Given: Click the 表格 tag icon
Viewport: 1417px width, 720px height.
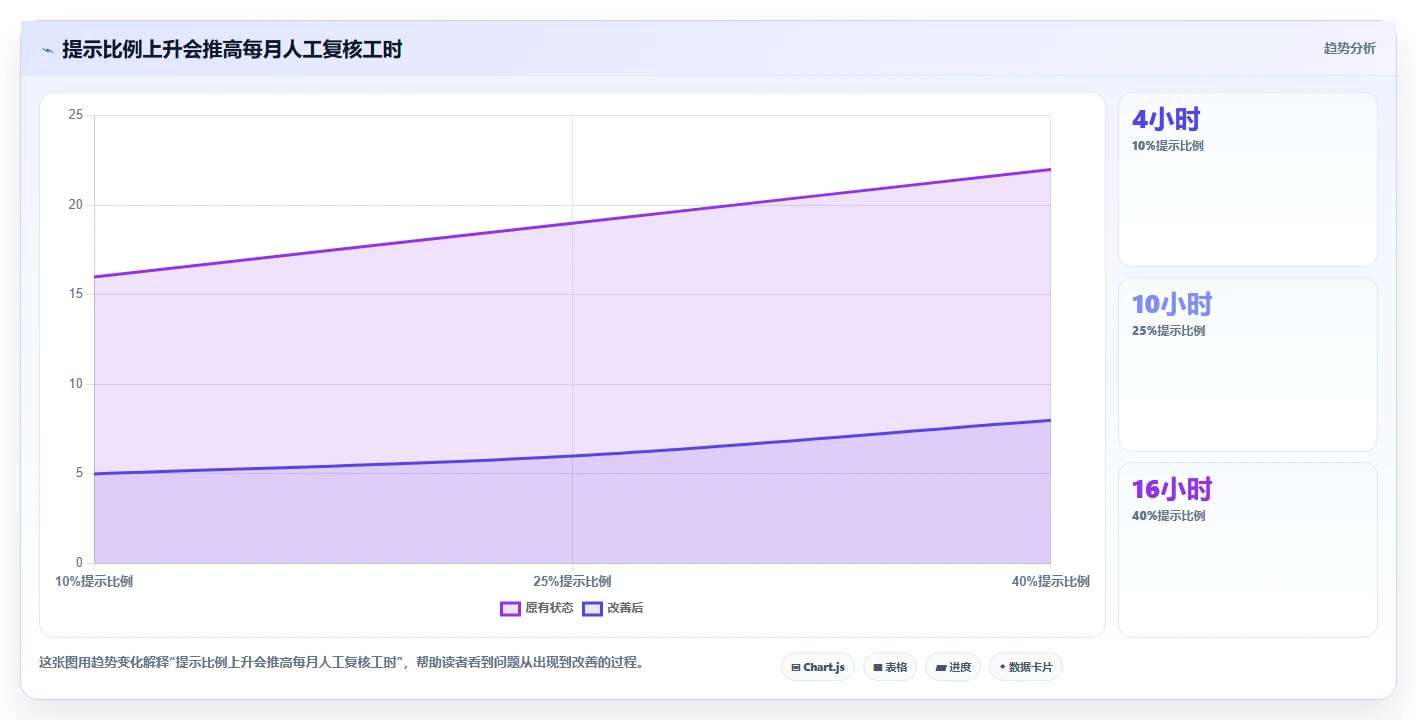Looking at the screenshot, I should point(878,667).
